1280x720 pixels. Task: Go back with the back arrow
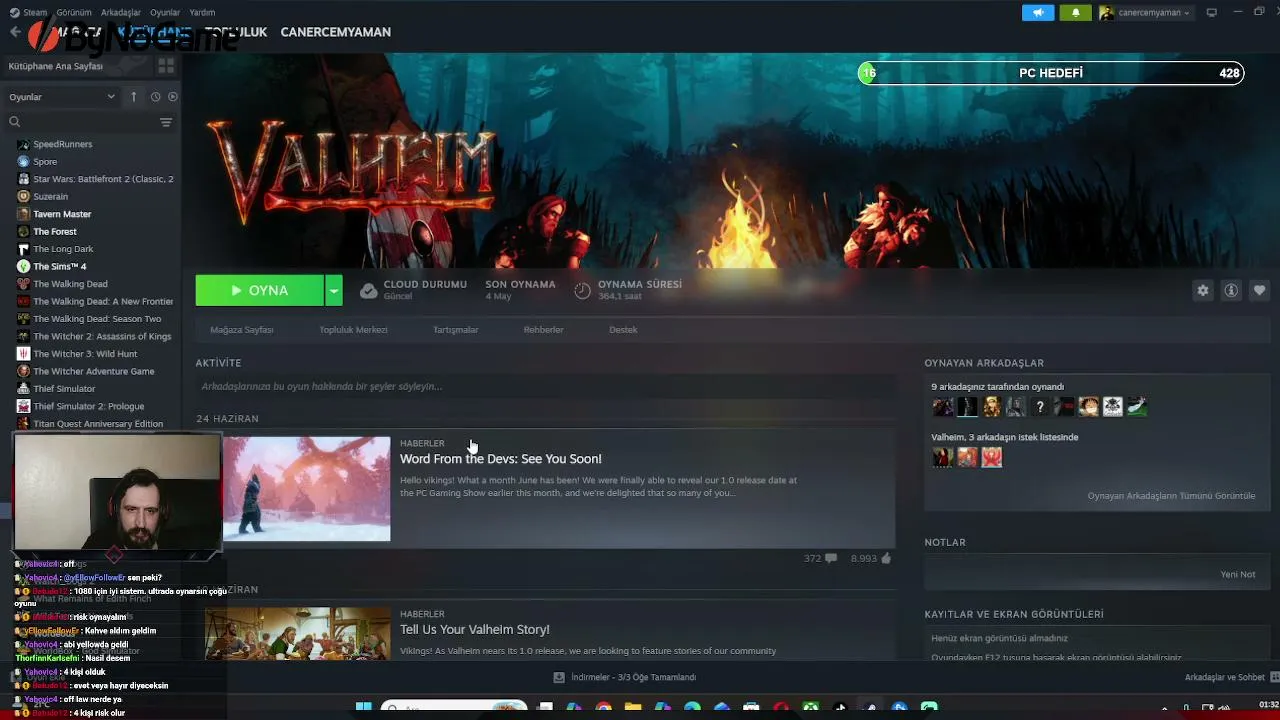pos(15,32)
